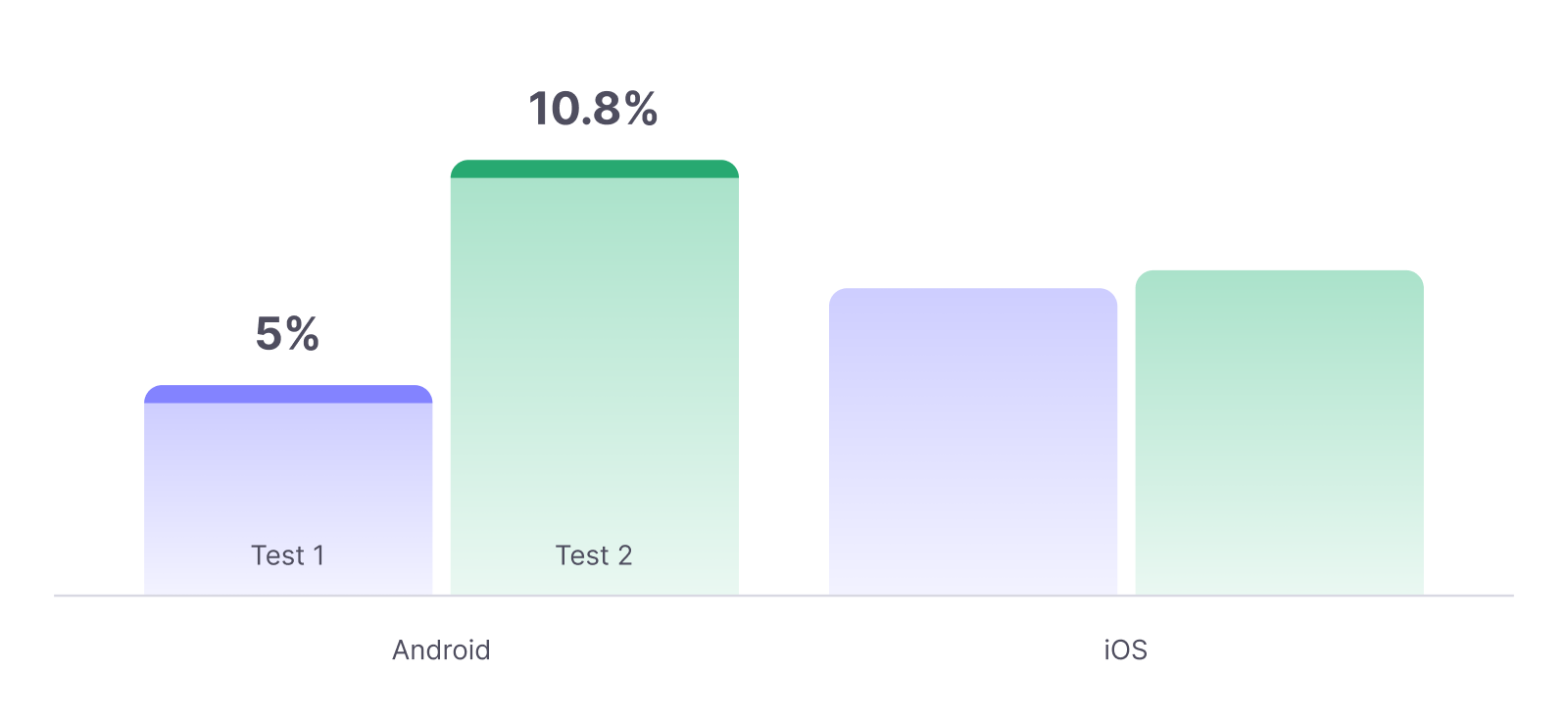
Task: Click the capital S in iOS
Action: [x=1138, y=650]
